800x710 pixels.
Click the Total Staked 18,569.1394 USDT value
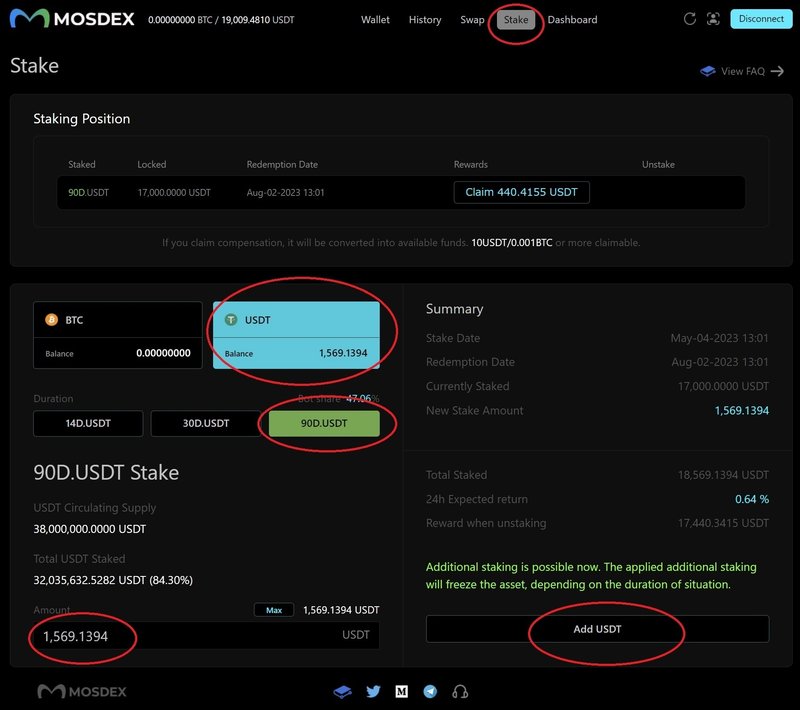(723, 475)
